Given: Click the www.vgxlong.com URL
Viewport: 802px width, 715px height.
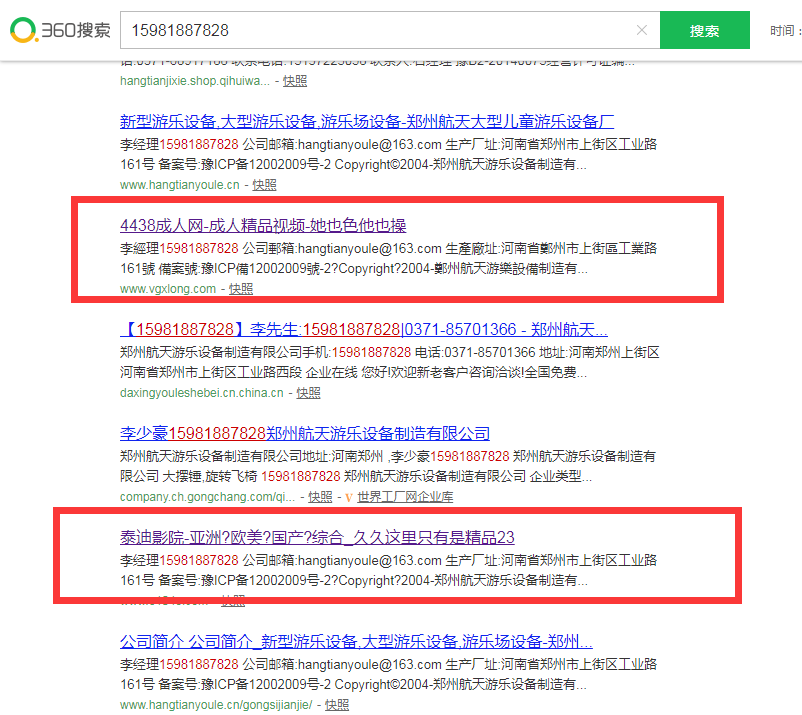Looking at the screenshot, I should coord(168,289).
